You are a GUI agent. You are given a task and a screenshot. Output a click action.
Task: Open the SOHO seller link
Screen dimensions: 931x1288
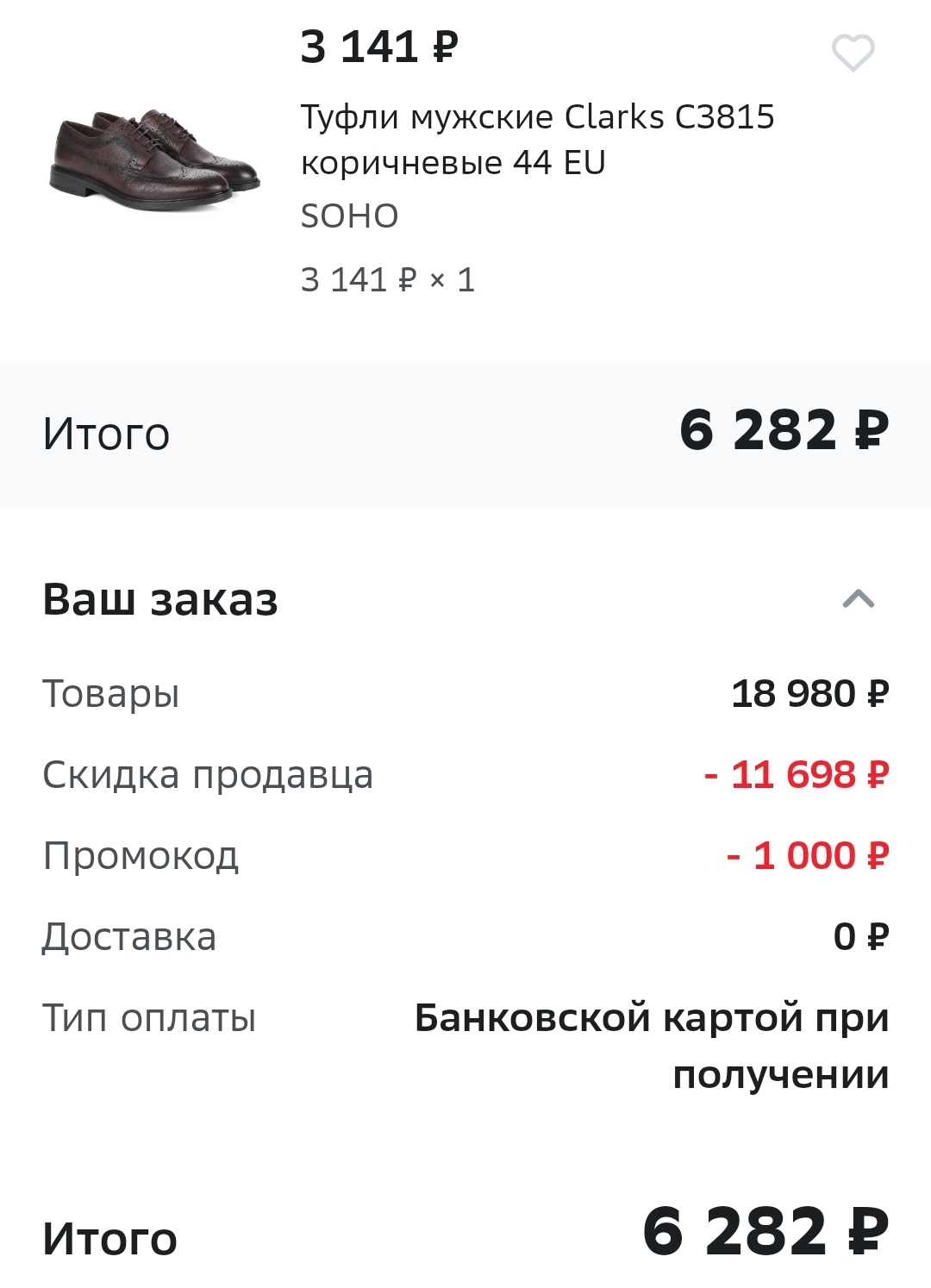pos(349,216)
